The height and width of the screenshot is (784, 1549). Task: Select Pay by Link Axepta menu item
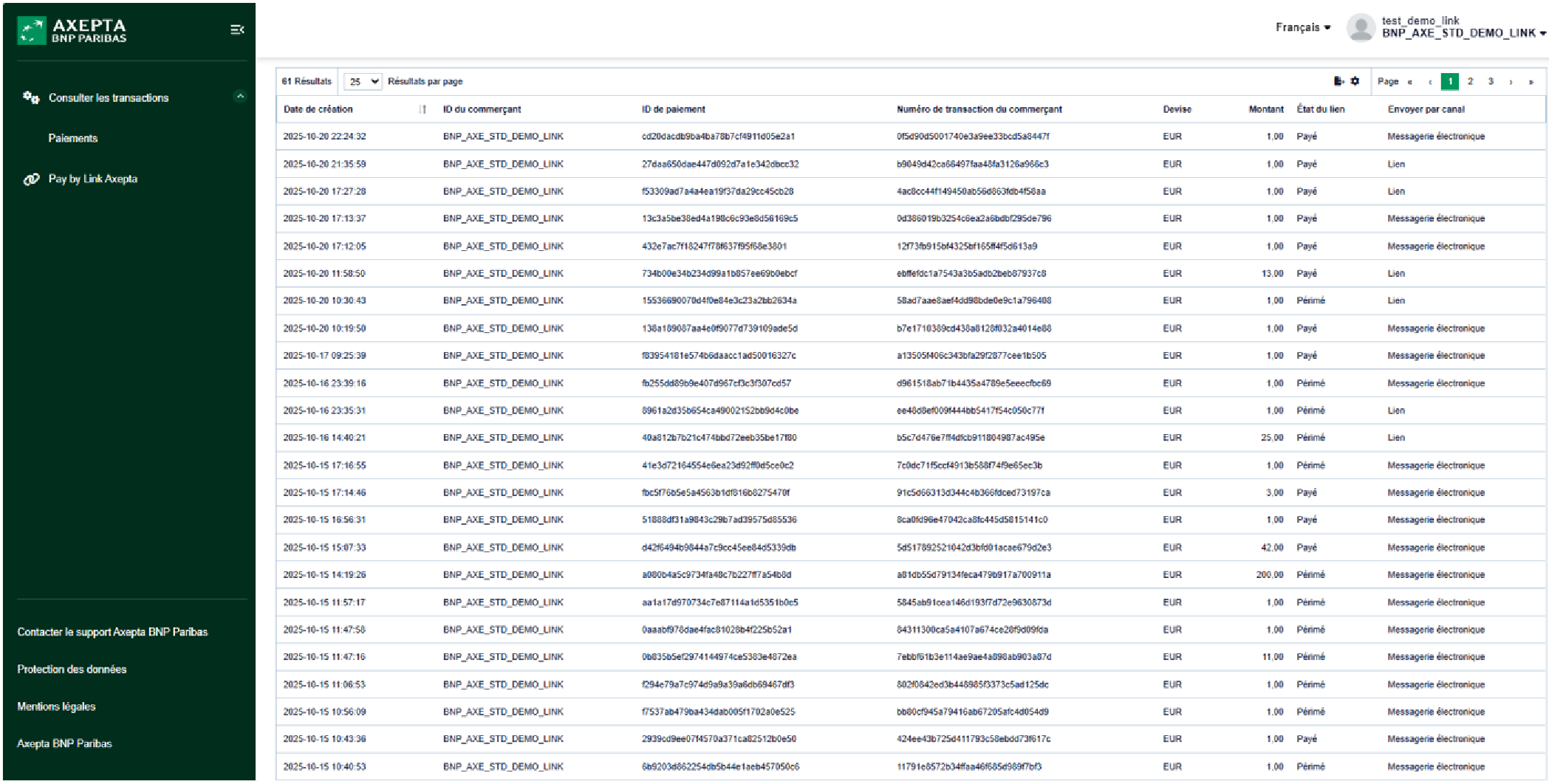pos(93,179)
